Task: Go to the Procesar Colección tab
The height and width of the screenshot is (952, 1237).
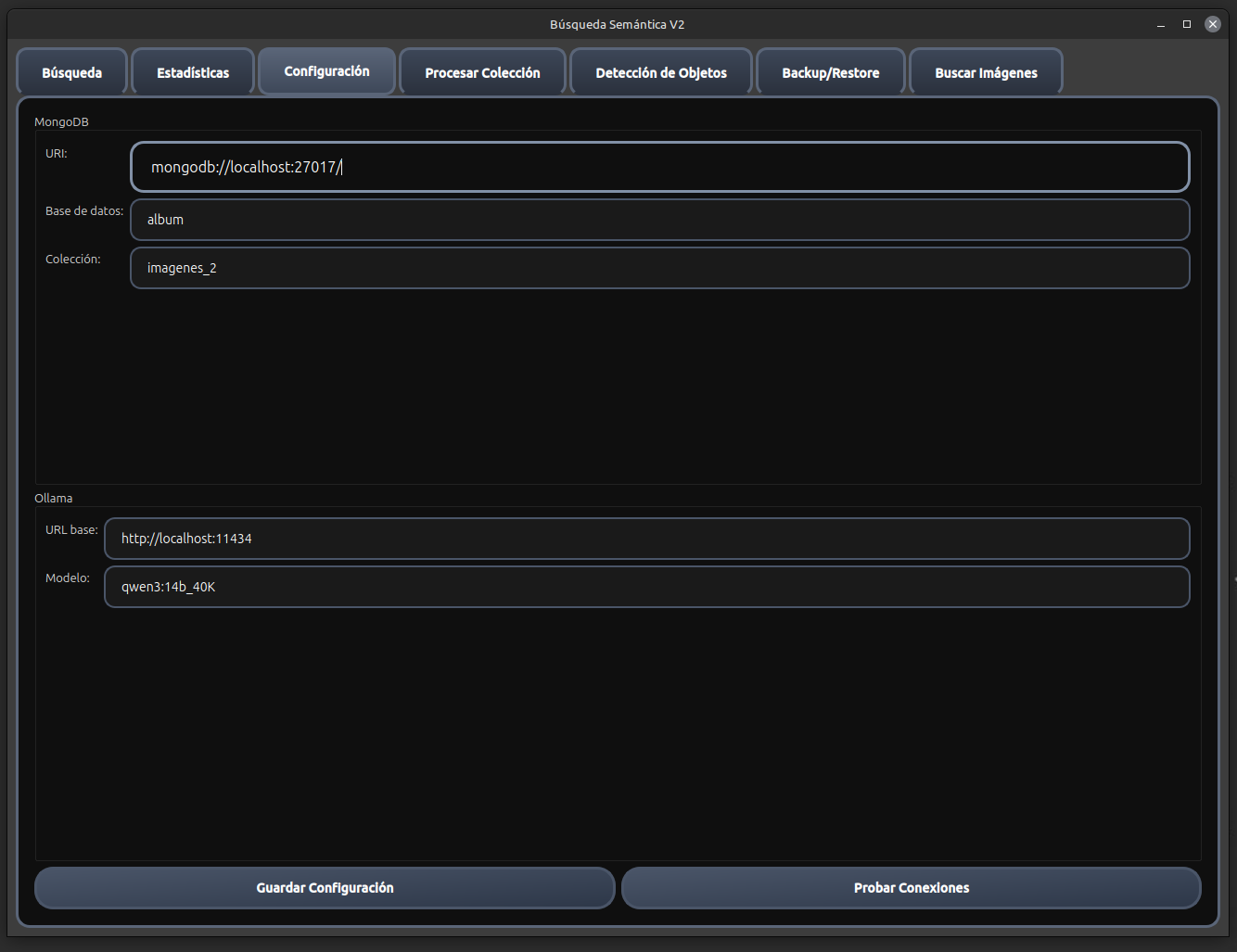Action: [482, 72]
